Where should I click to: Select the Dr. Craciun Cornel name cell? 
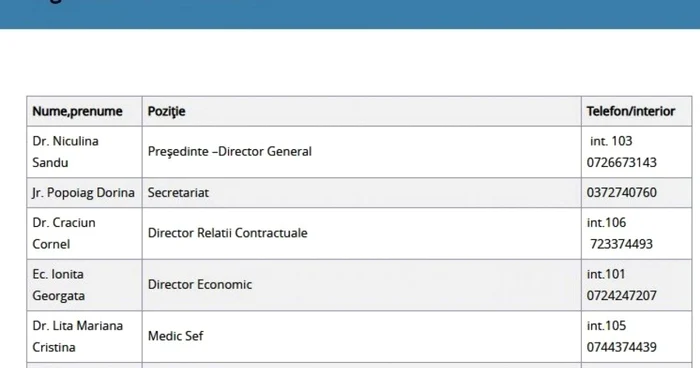[84, 233]
